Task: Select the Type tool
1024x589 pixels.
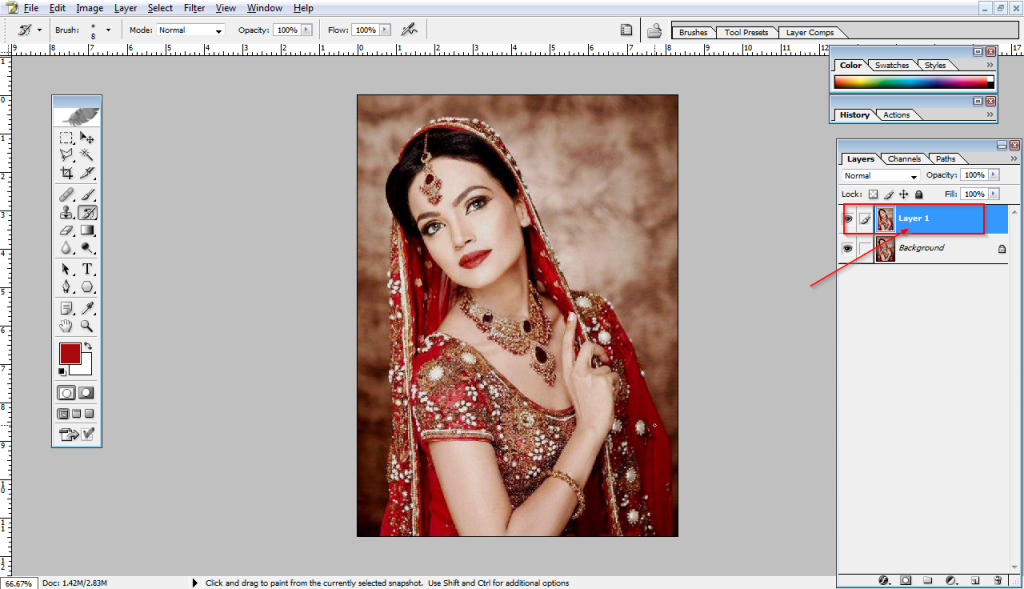Action: [x=87, y=269]
